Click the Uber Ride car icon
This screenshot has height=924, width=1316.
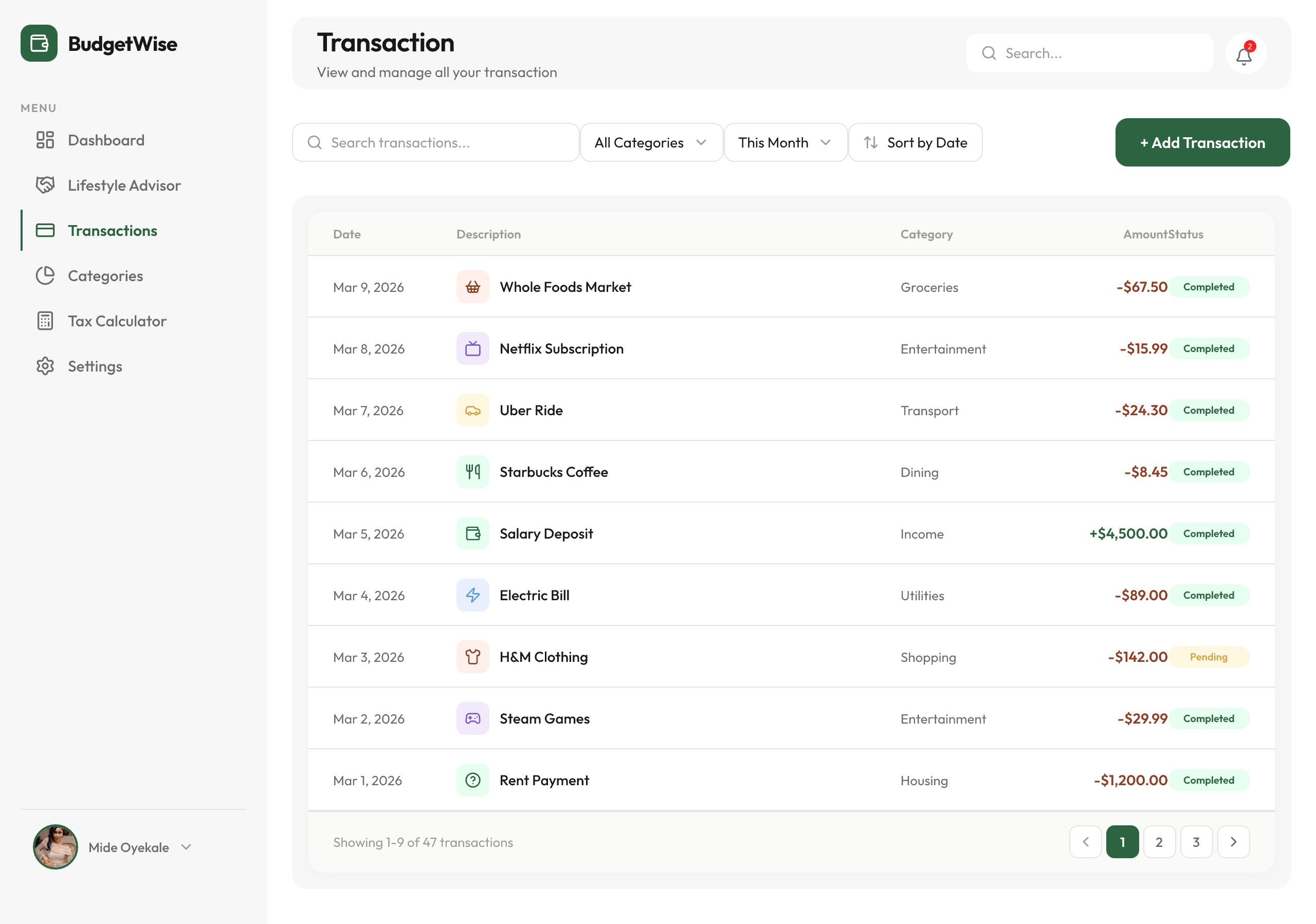(472, 411)
